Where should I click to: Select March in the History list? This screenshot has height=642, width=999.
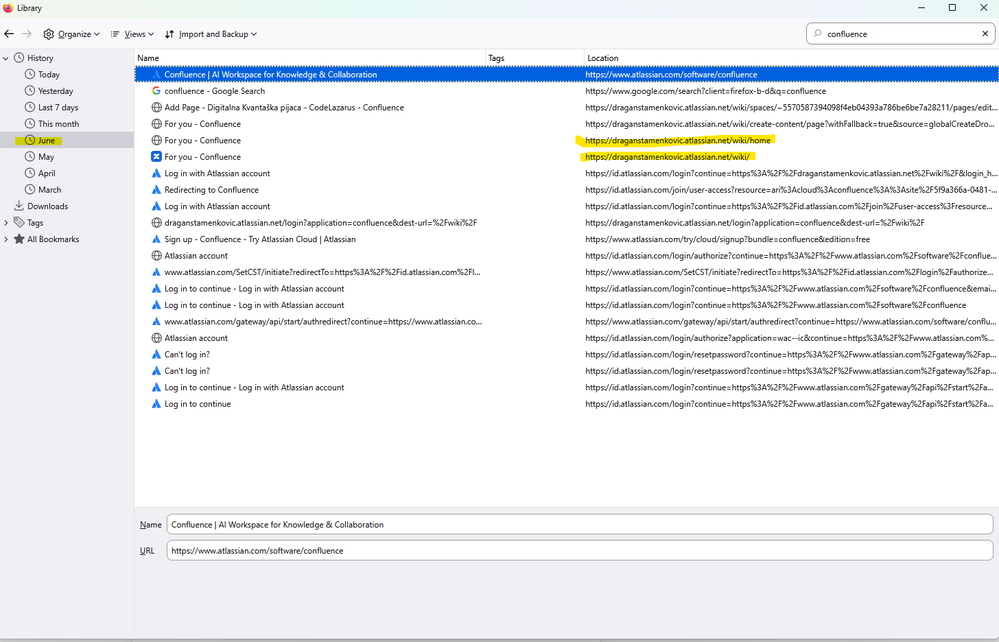coord(50,190)
